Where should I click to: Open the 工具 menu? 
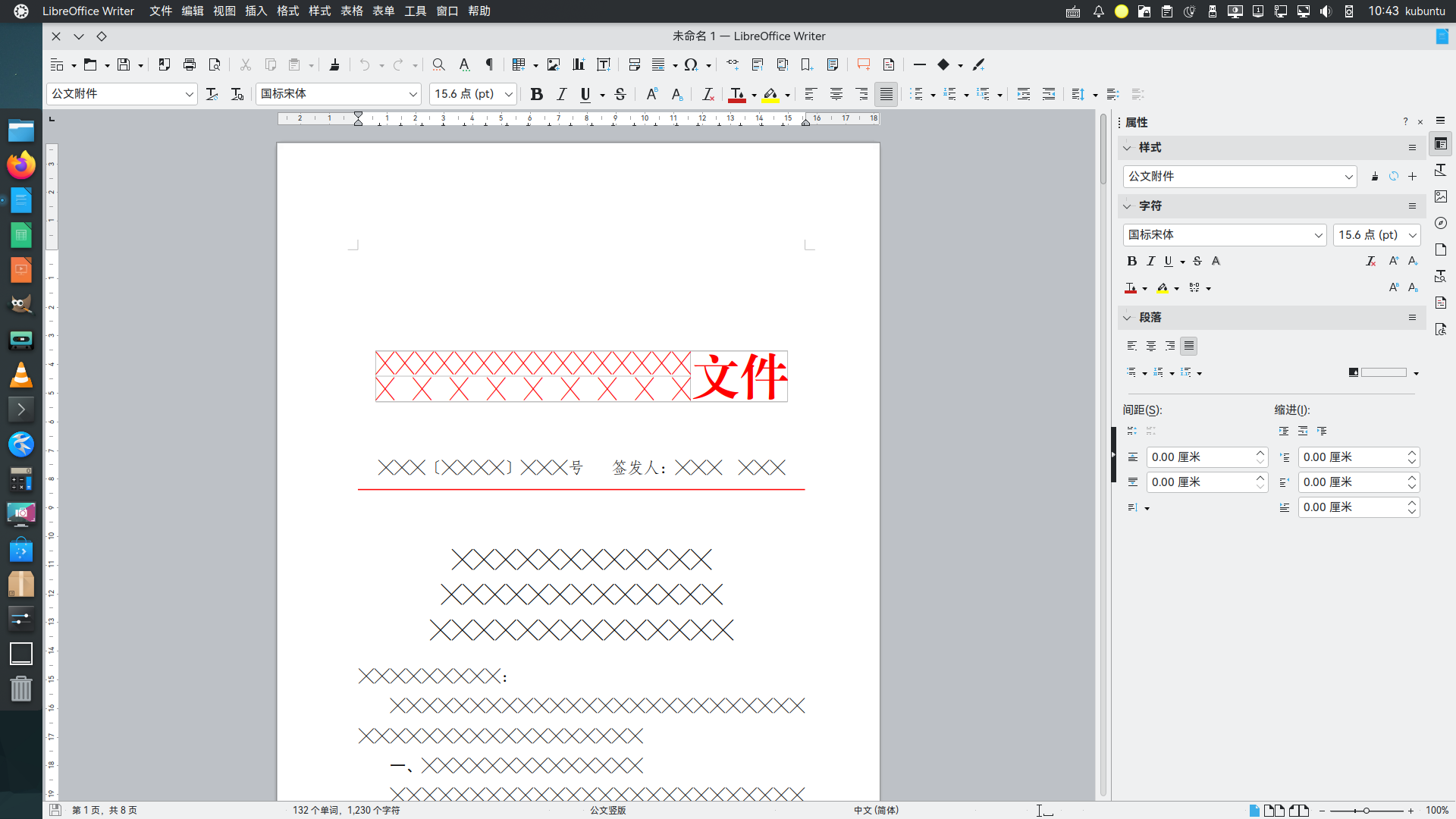(416, 11)
